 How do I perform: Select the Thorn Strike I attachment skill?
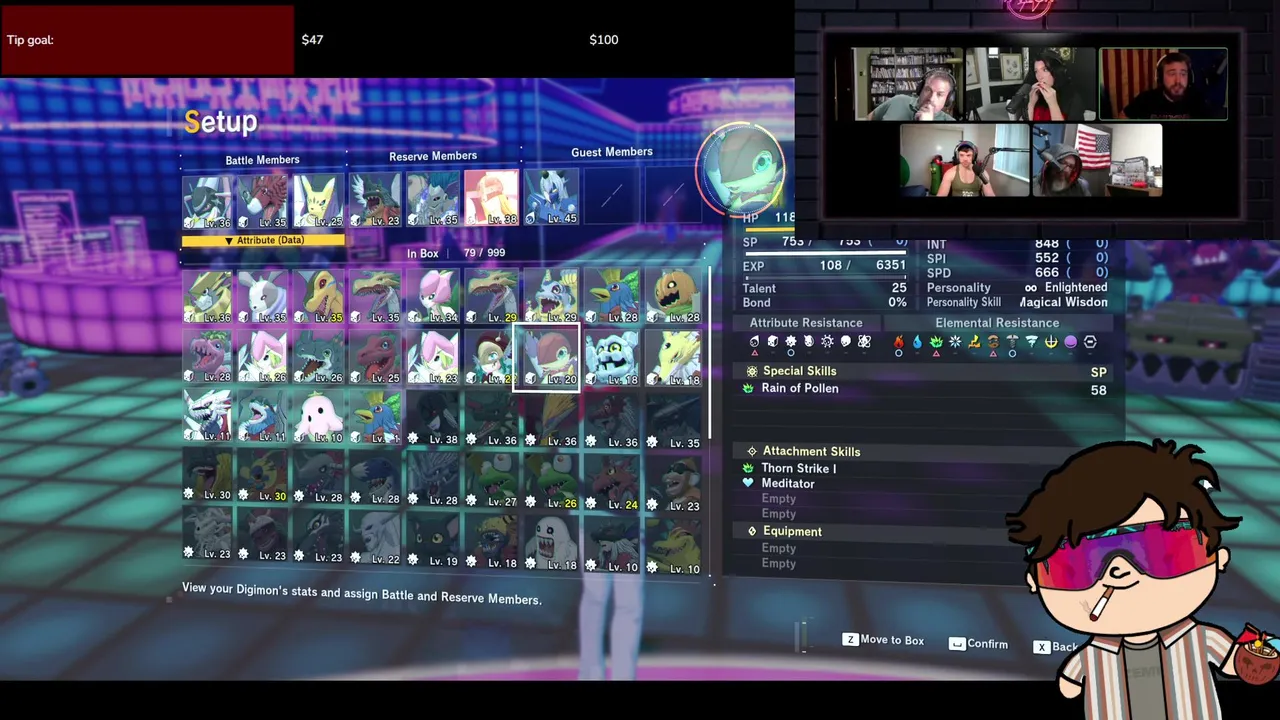pyautogui.click(x=798, y=468)
